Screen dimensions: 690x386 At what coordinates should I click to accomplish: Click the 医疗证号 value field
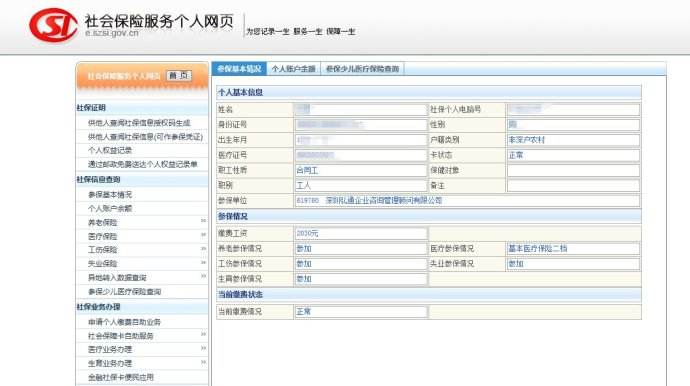(x=360, y=155)
